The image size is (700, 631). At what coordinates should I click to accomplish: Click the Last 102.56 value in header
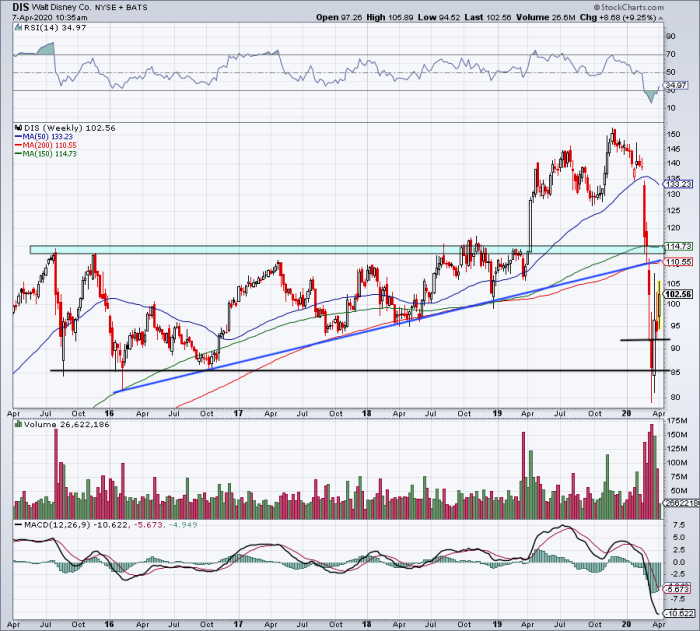[x=488, y=17]
